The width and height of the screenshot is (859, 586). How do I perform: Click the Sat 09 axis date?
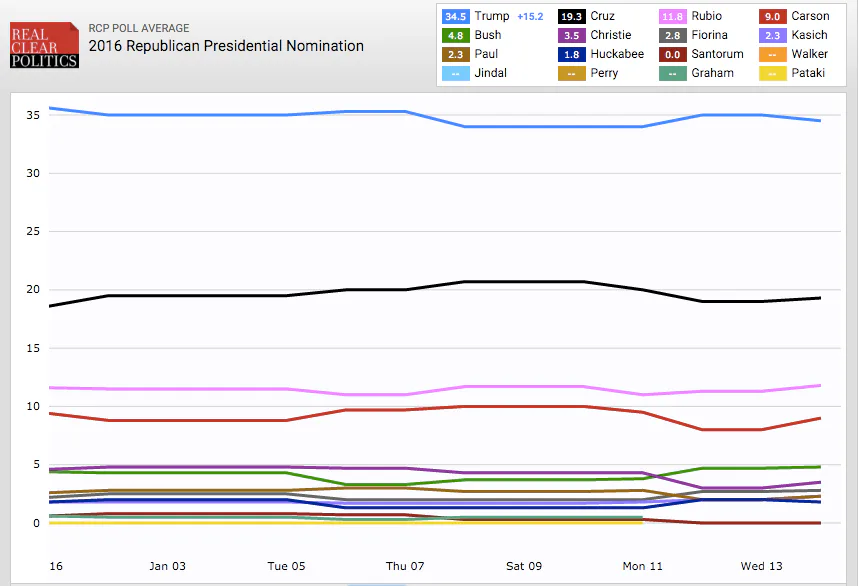pyautogui.click(x=524, y=566)
